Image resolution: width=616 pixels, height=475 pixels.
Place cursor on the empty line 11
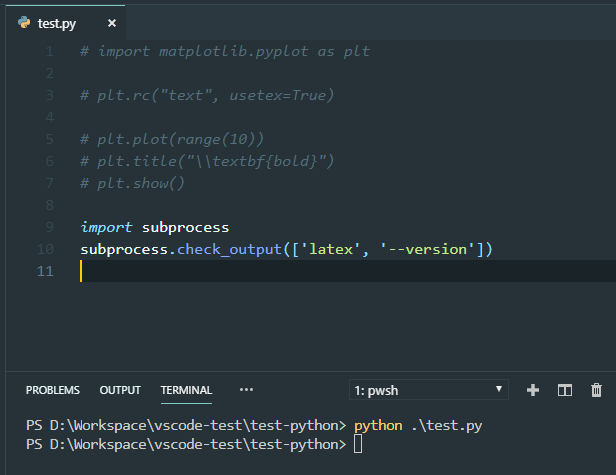[x=348, y=271]
